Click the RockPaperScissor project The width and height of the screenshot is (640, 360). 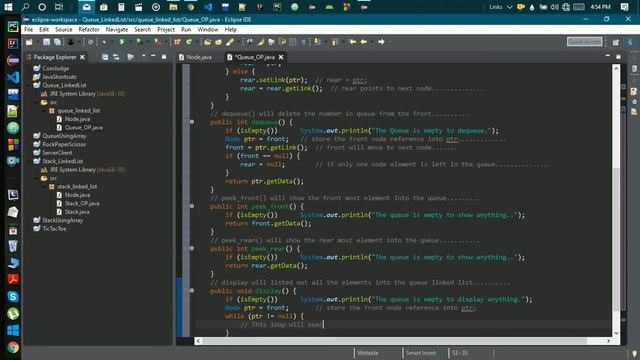[64, 144]
